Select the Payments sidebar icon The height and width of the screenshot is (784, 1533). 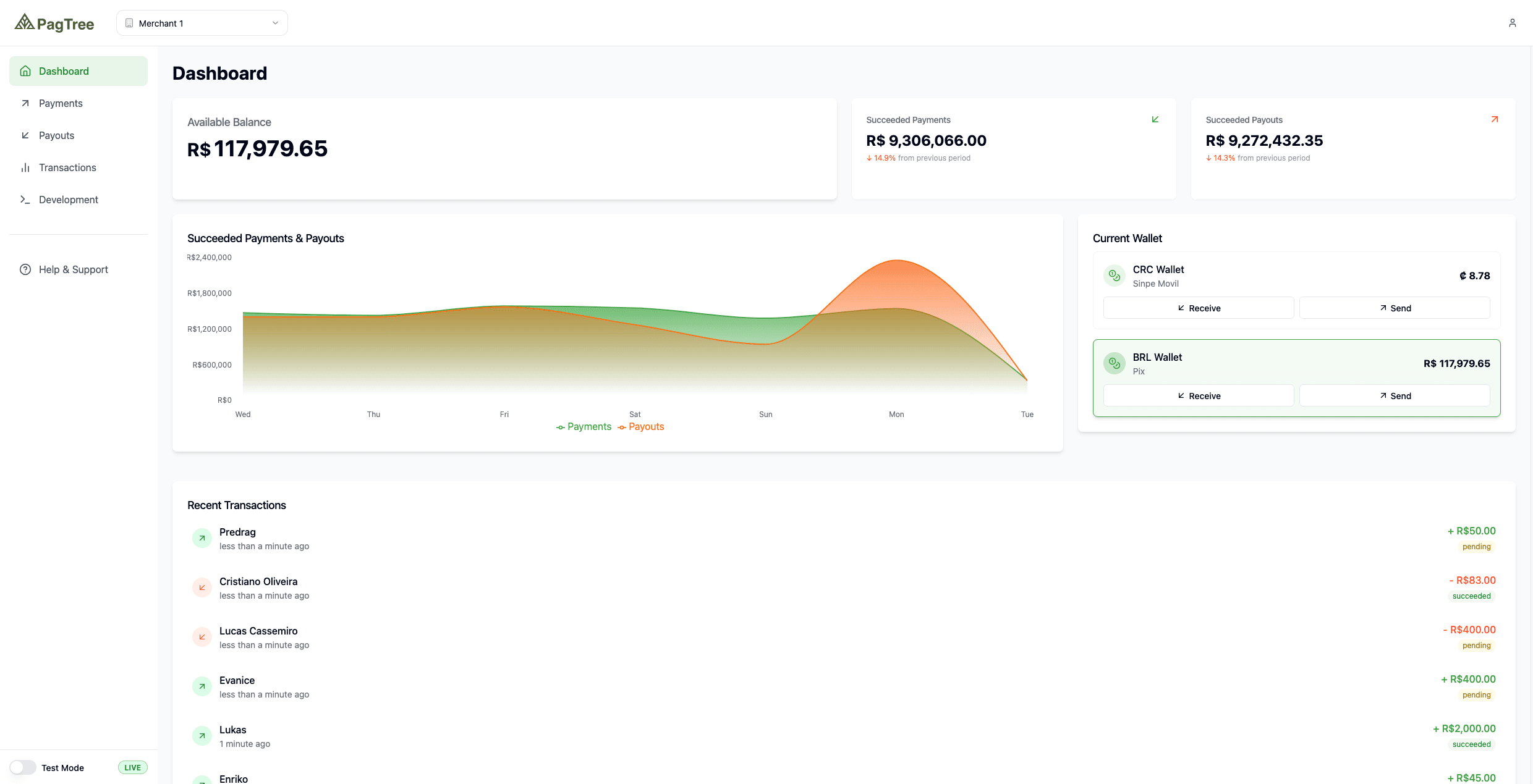point(25,103)
